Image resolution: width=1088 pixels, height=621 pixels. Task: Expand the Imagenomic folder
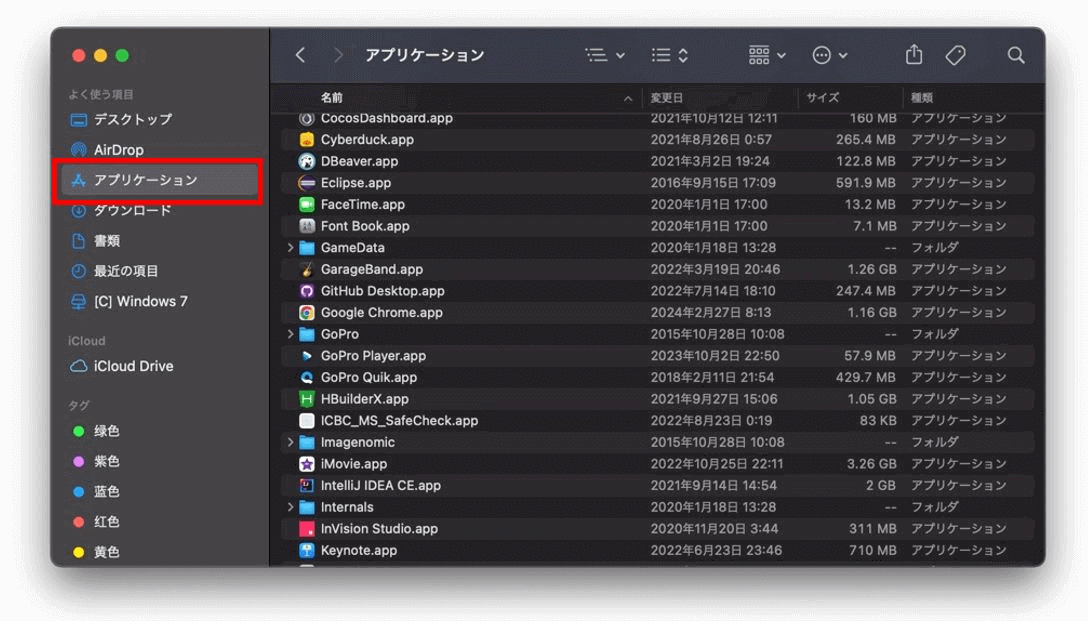click(x=290, y=443)
